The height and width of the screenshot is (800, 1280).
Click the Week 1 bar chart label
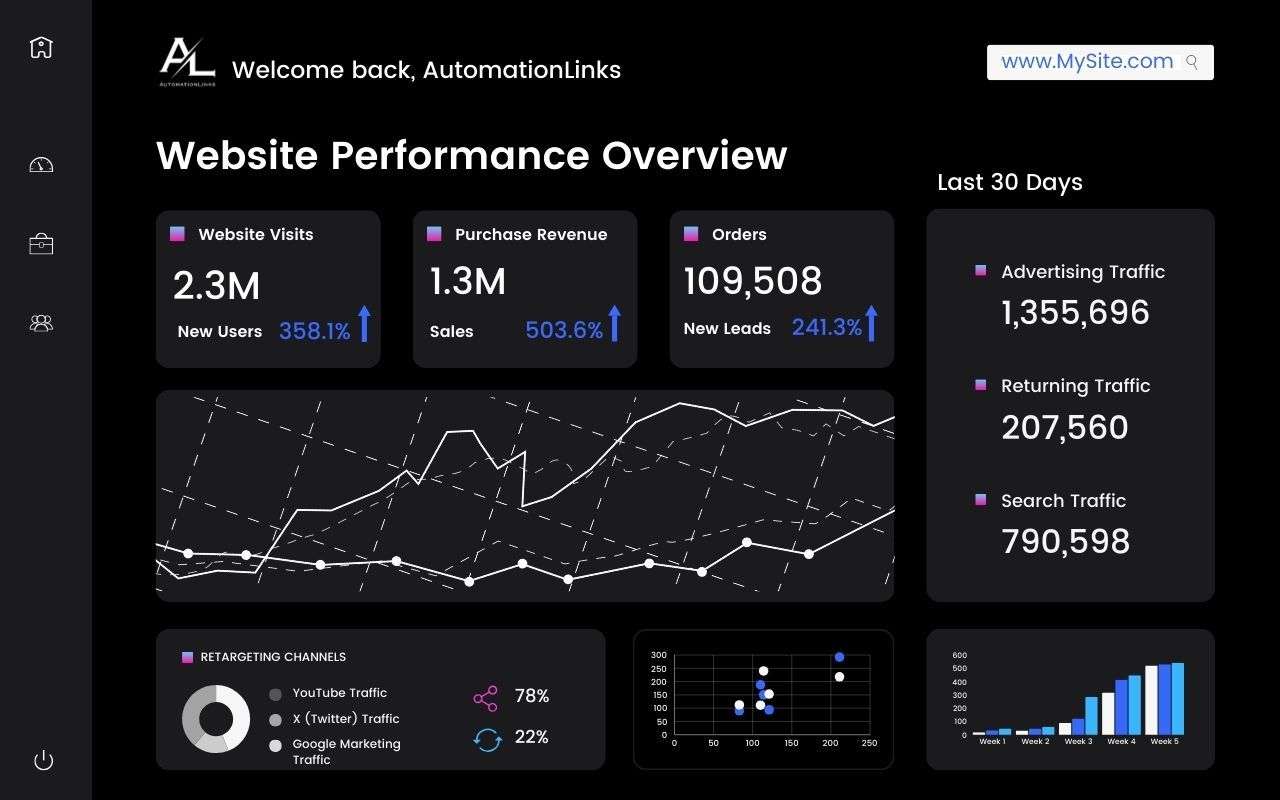992,742
